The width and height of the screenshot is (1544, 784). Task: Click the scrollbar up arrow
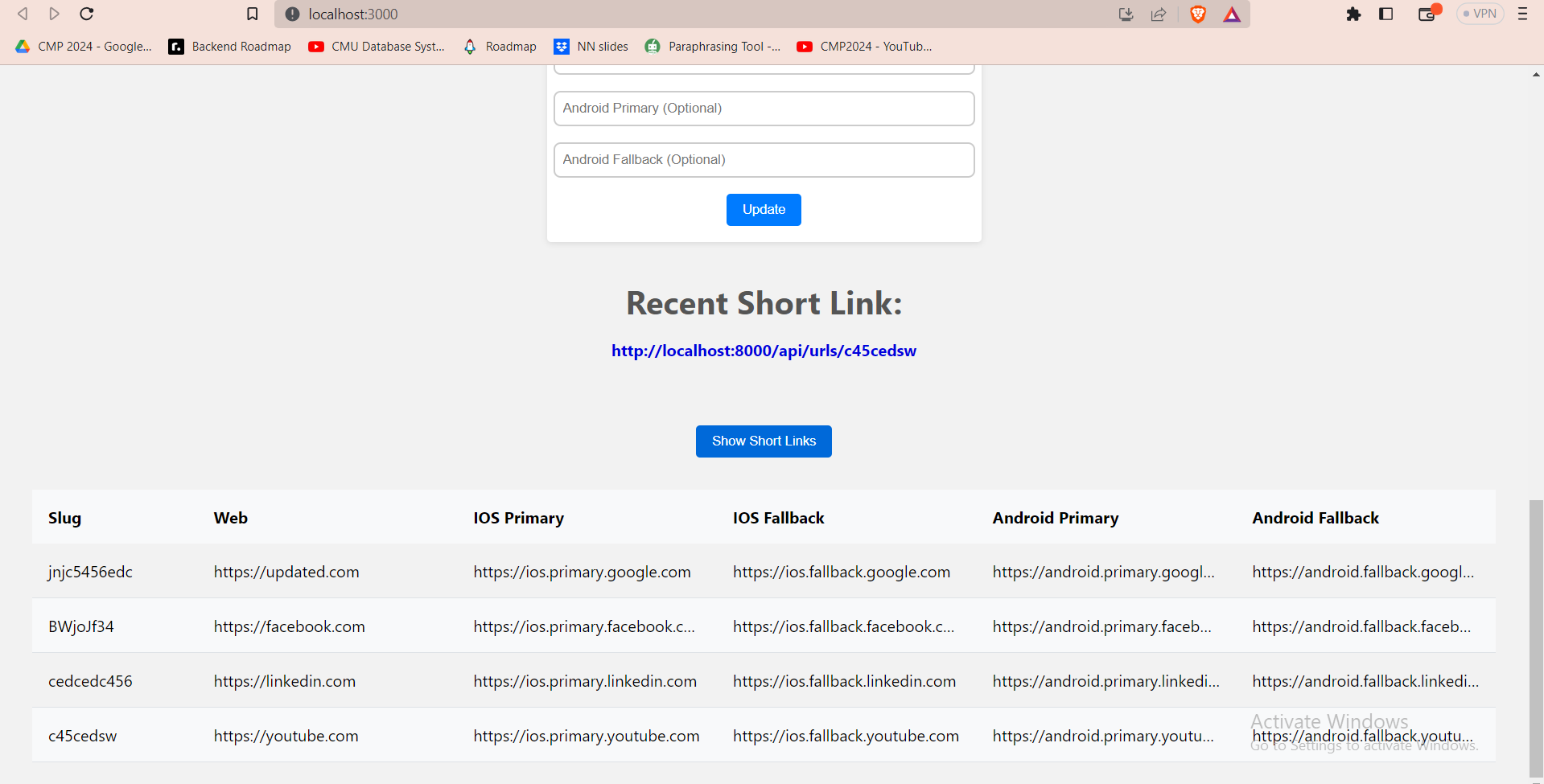click(x=1536, y=74)
